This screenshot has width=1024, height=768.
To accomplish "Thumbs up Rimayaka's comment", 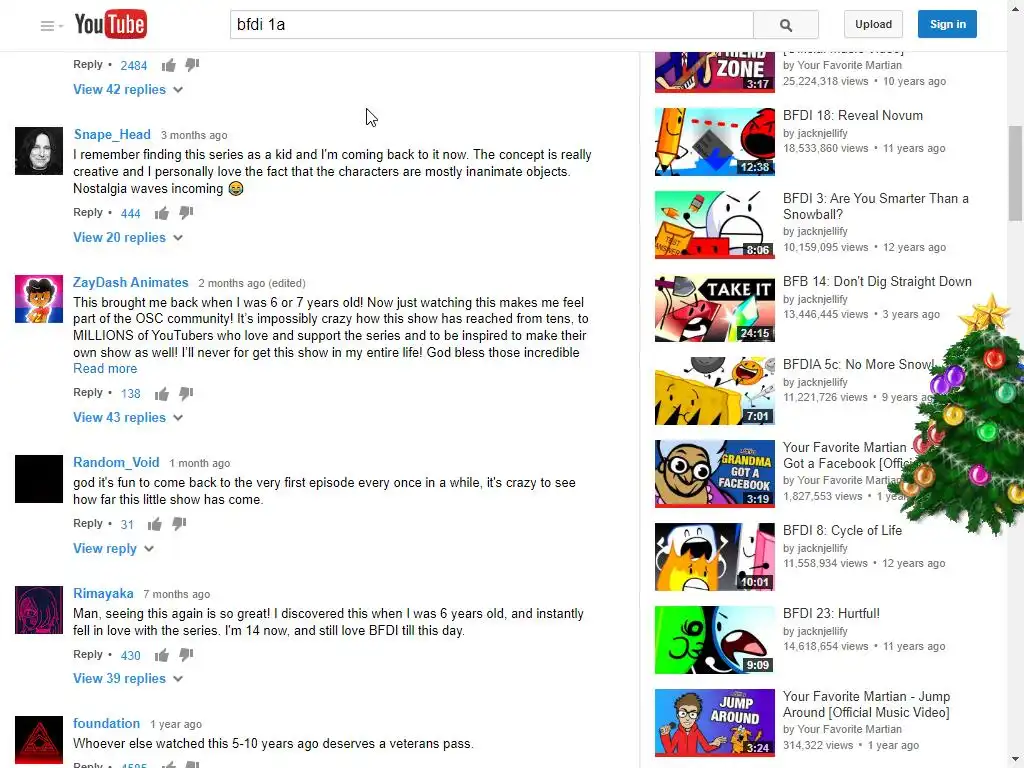I will (162, 655).
